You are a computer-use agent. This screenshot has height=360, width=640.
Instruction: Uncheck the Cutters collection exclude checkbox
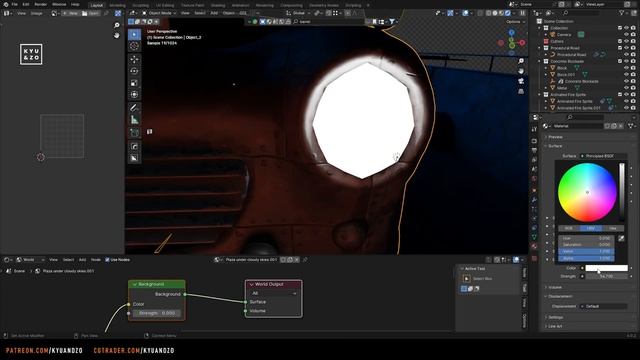[620, 41]
